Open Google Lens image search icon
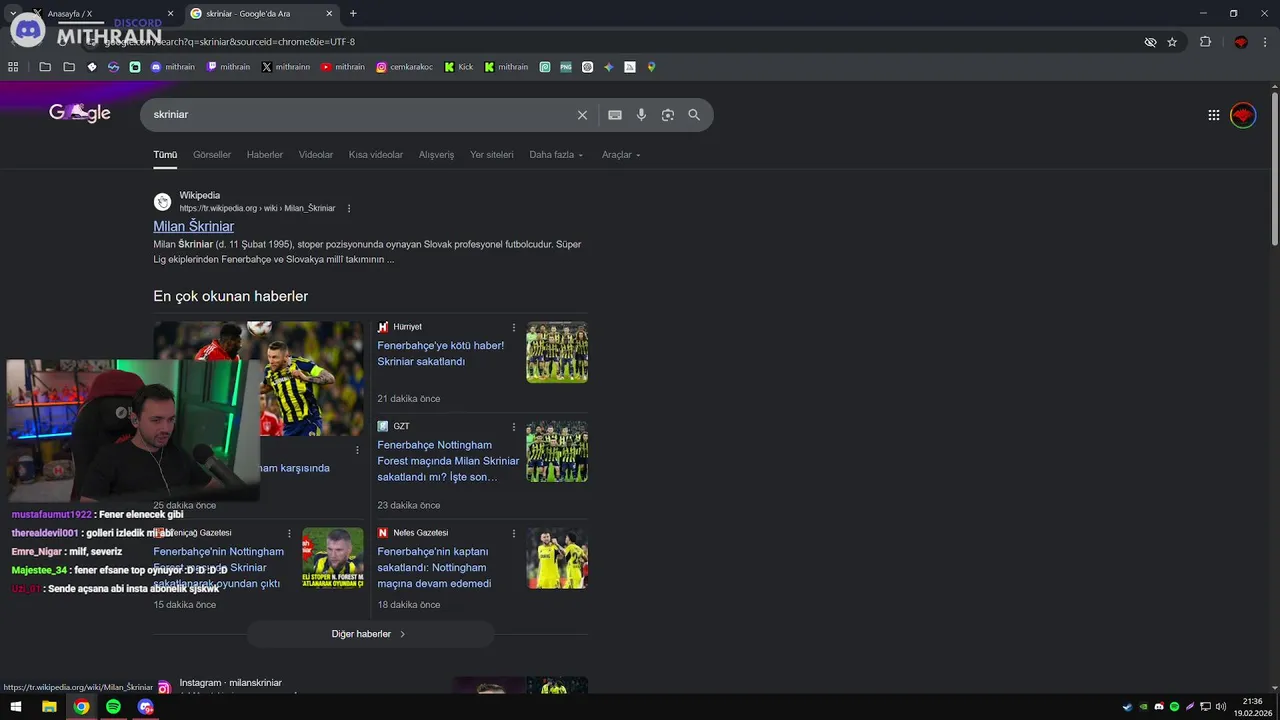The width and height of the screenshot is (1280, 720). (668, 115)
